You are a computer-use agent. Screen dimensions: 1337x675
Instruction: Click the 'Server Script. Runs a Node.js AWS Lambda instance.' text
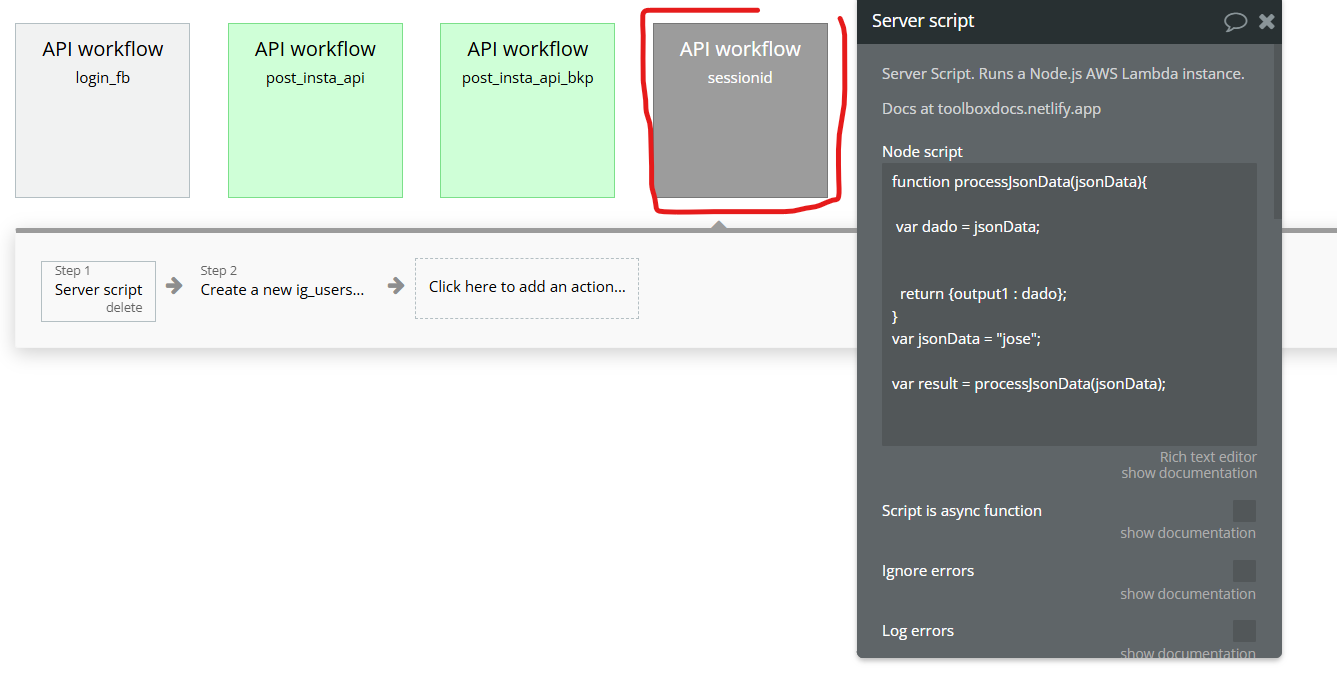click(x=1063, y=74)
